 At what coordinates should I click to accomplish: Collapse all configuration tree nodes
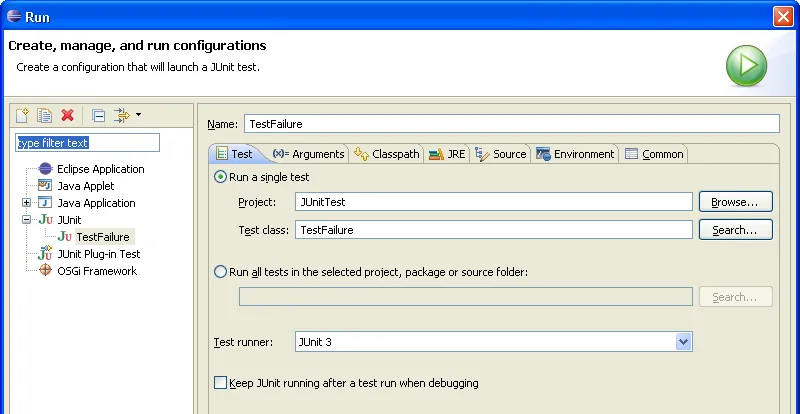pos(98,116)
